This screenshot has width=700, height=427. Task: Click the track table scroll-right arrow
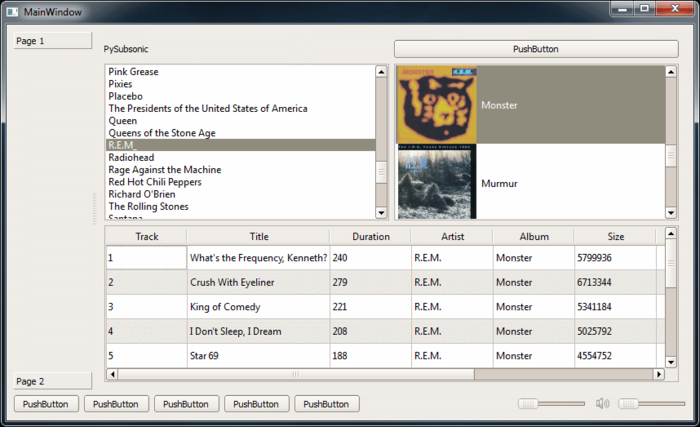click(x=658, y=374)
